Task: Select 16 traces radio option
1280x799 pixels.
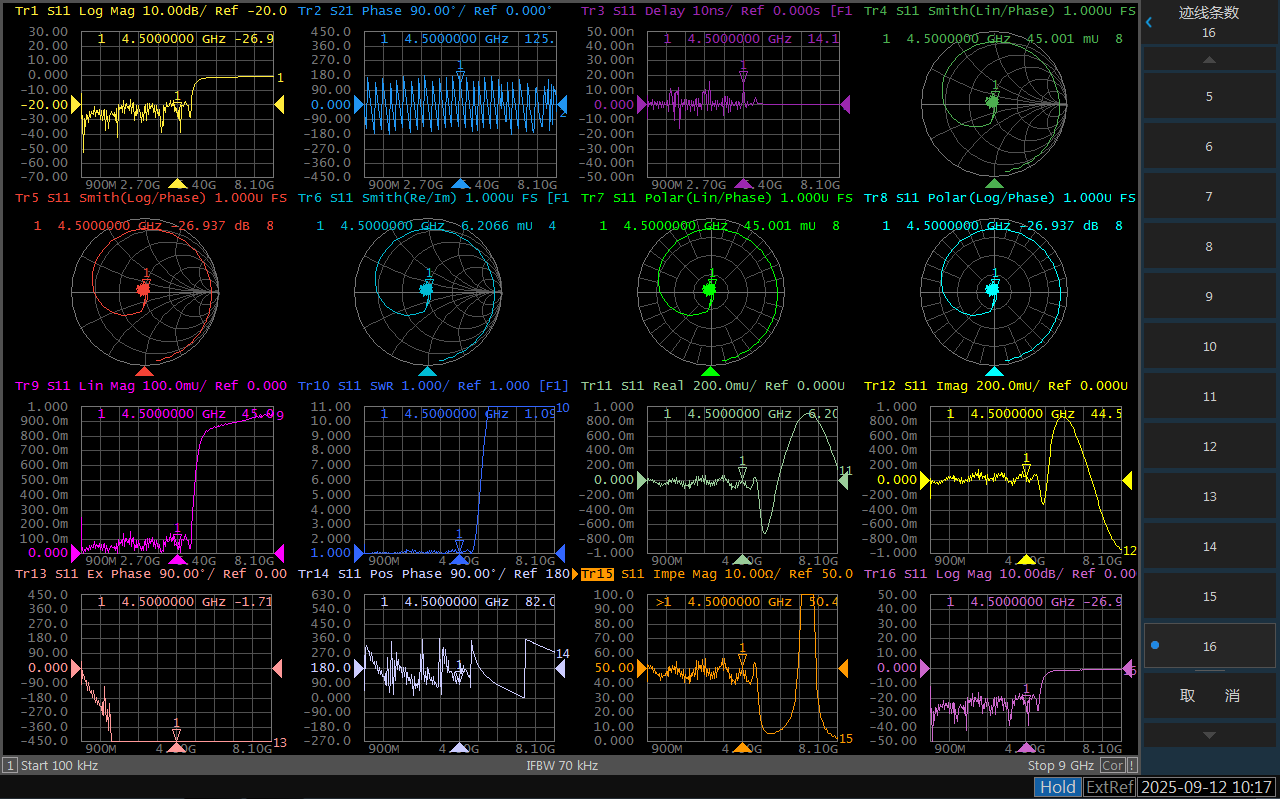Action: (x=1209, y=646)
